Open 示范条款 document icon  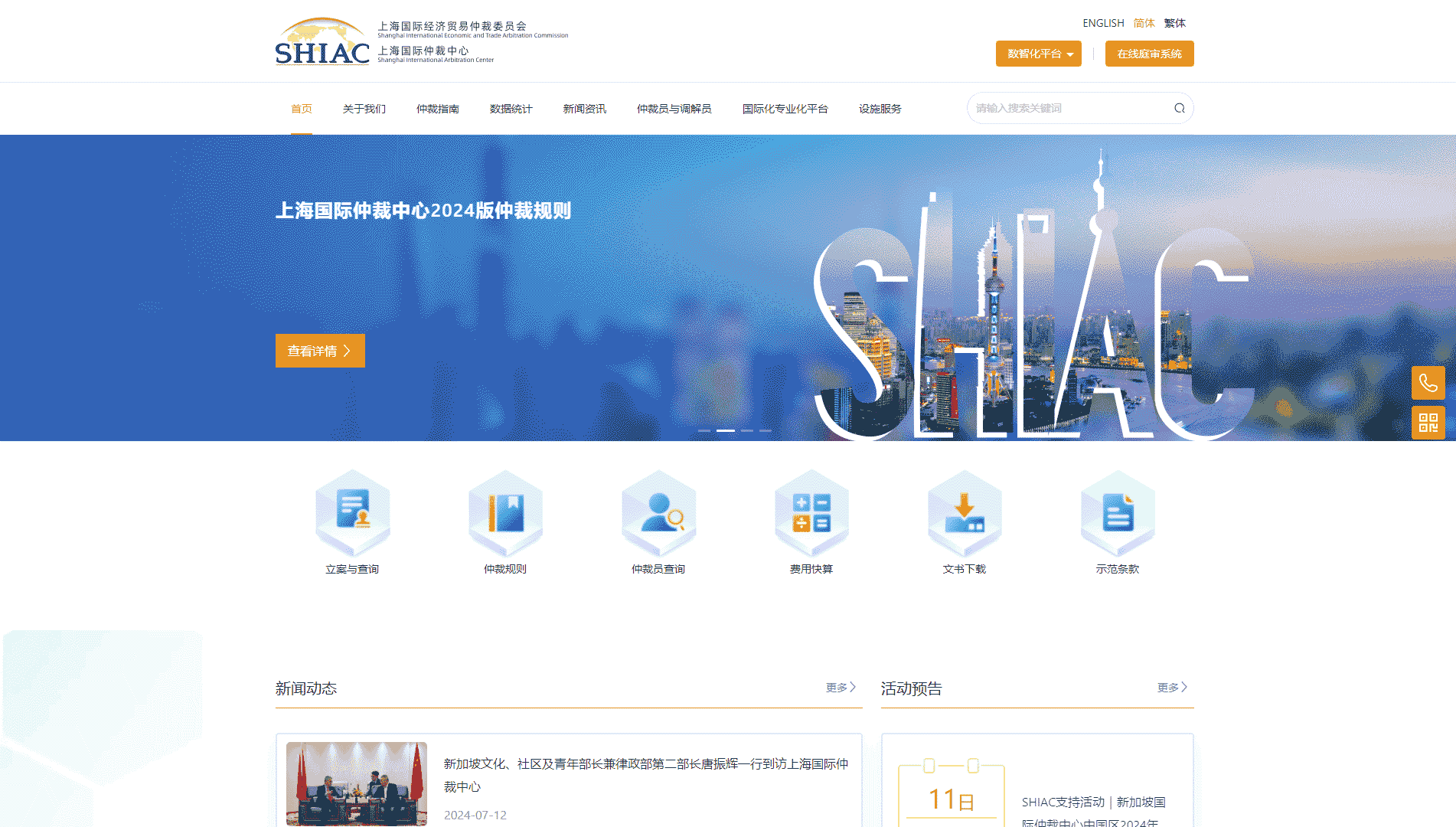tap(1118, 513)
